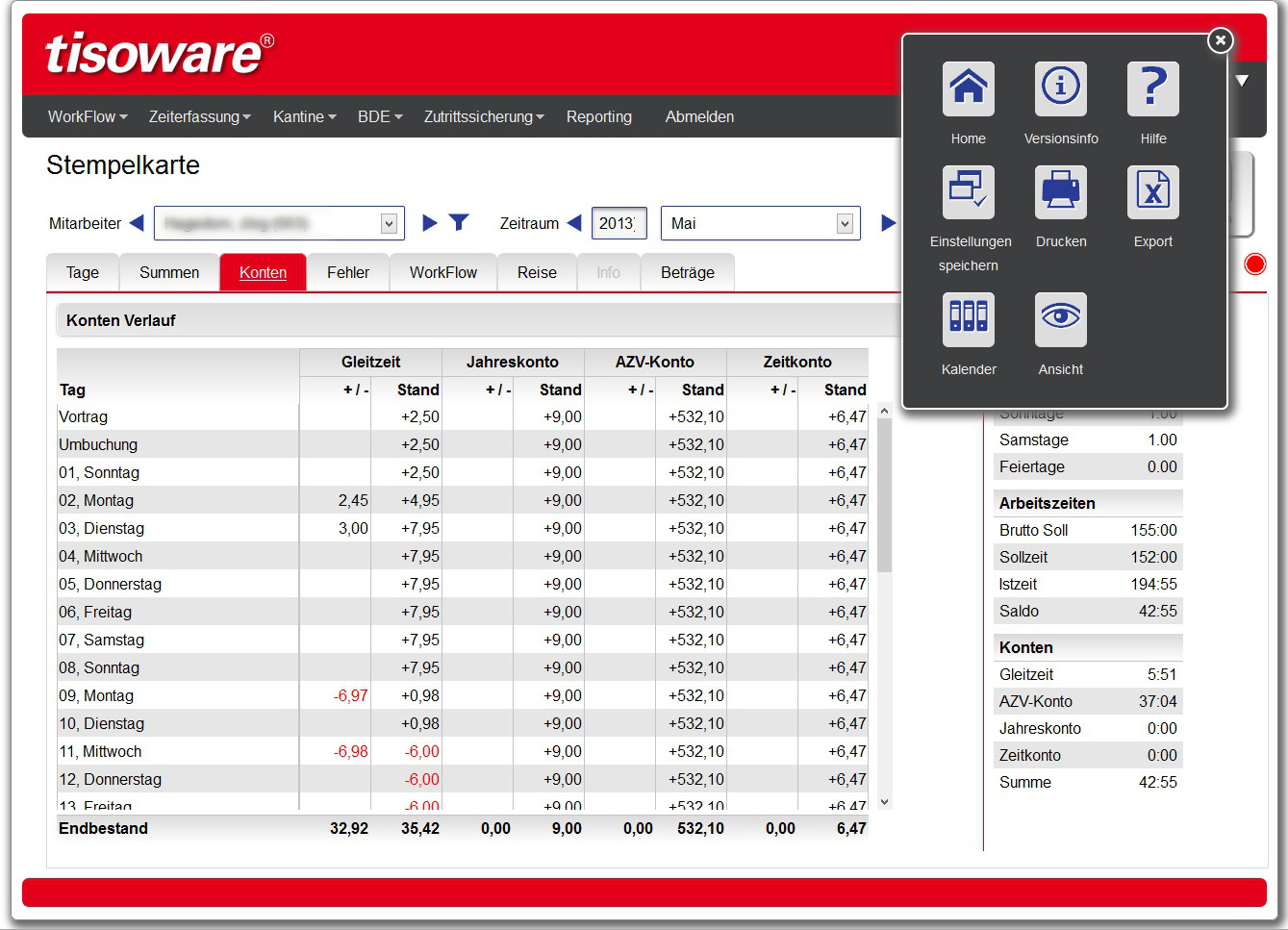Image resolution: width=1288 pixels, height=930 pixels.
Task: Click Abmelden to log out
Action: click(699, 116)
